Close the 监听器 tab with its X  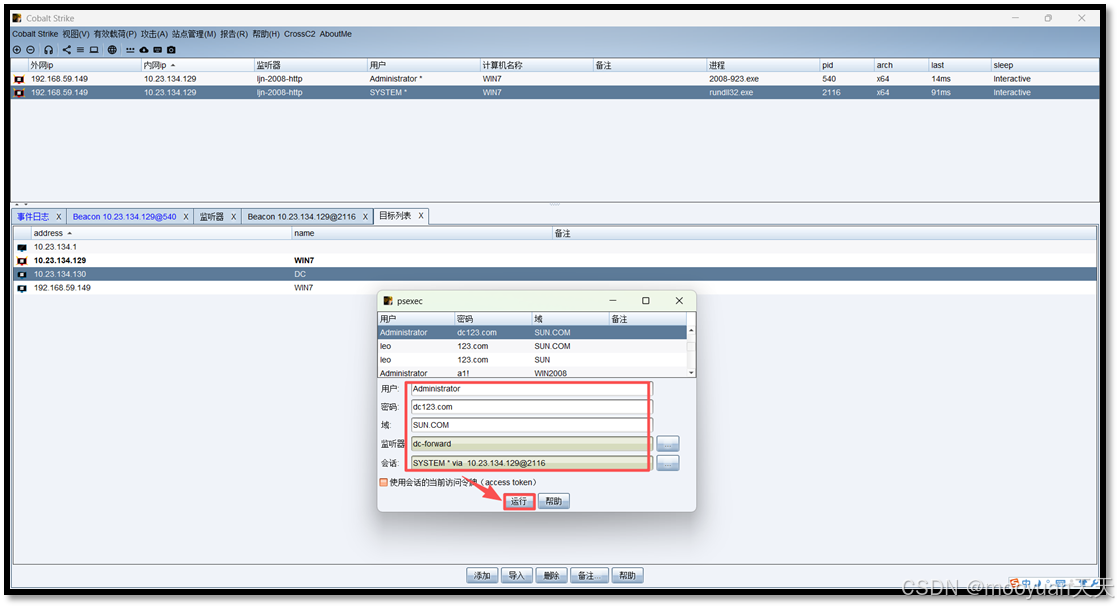(233, 217)
